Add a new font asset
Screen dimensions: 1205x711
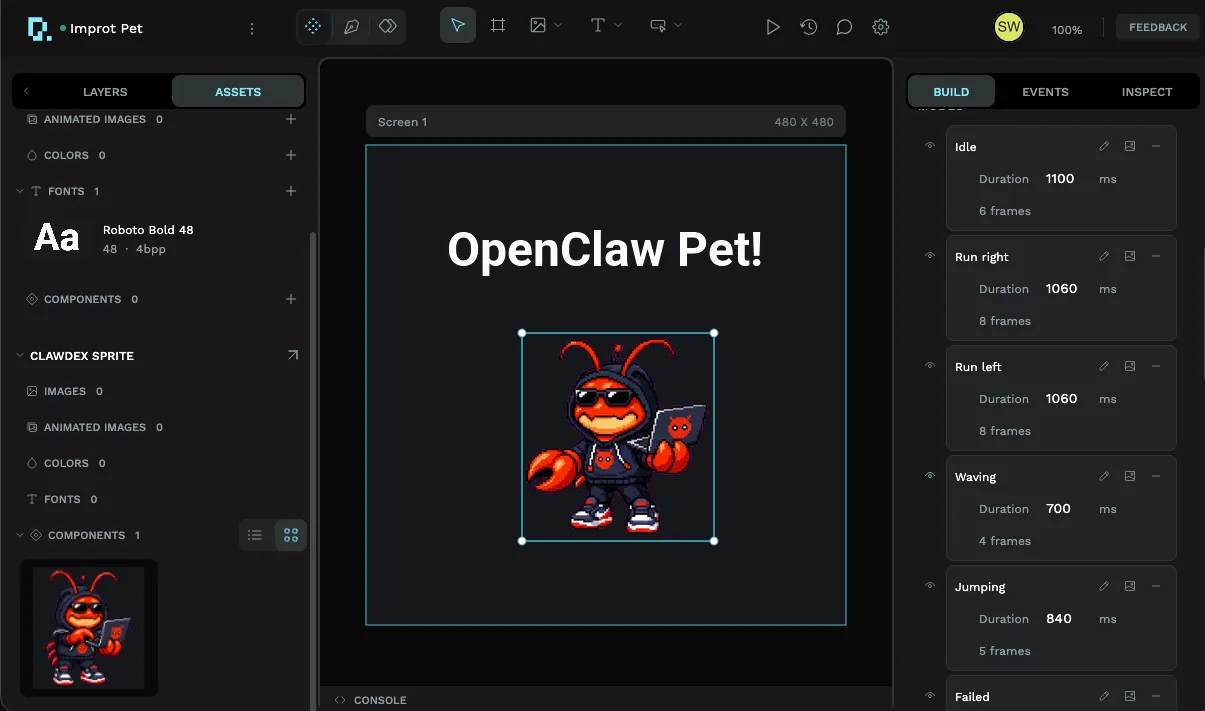[x=291, y=191]
